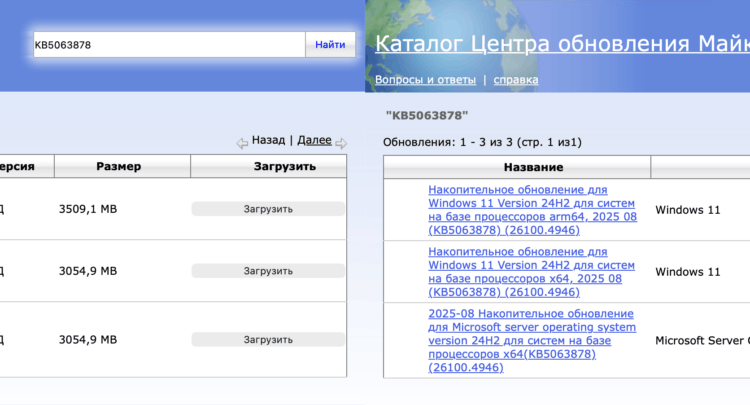Click the Найти search button
Screen dimensions: 750x405
[x=330, y=44]
